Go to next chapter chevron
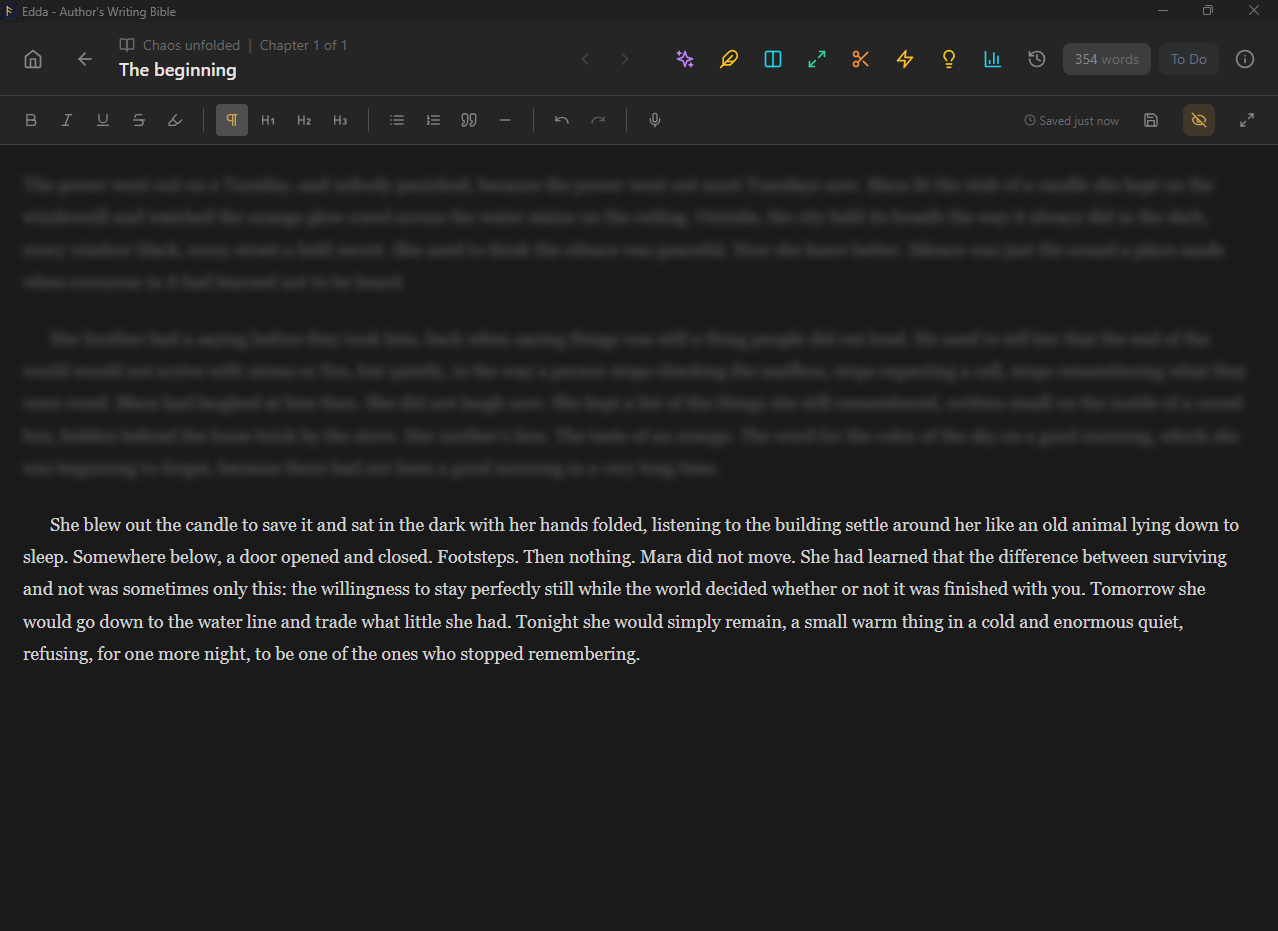 (624, 59)
